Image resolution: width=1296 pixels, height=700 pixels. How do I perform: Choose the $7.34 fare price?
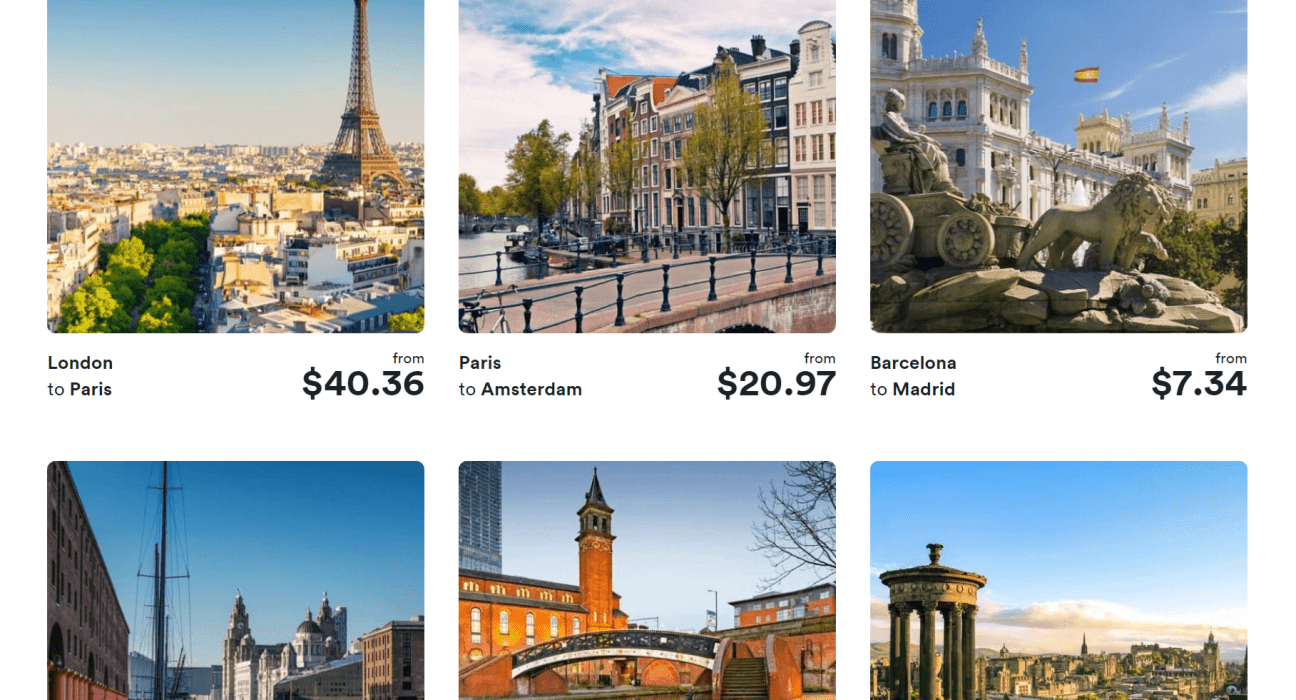pyautogui.click(x=1199, y=383)
